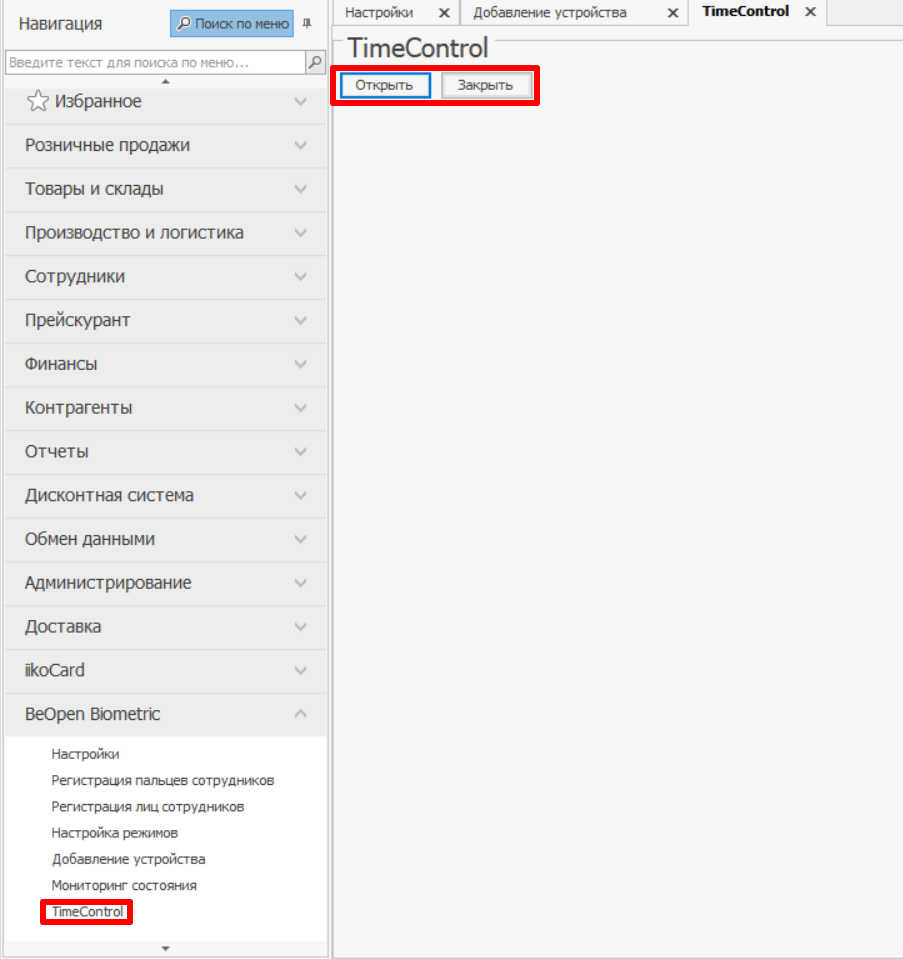The width and height of the screenshot is (903, 959).
Task: Expand the Товары и склады chevron
Action: point(300,189)
